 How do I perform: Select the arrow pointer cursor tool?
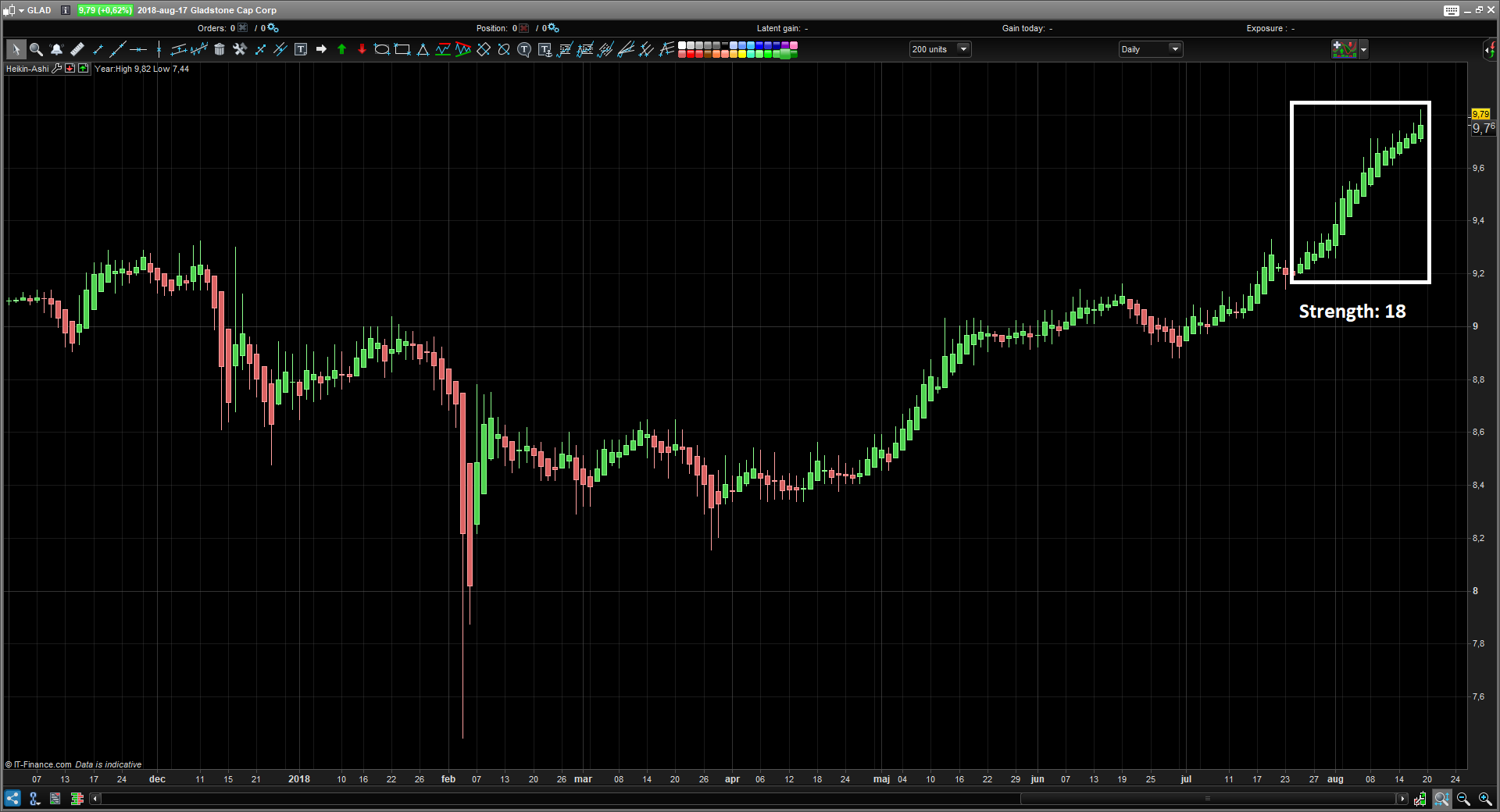point(16,49)
